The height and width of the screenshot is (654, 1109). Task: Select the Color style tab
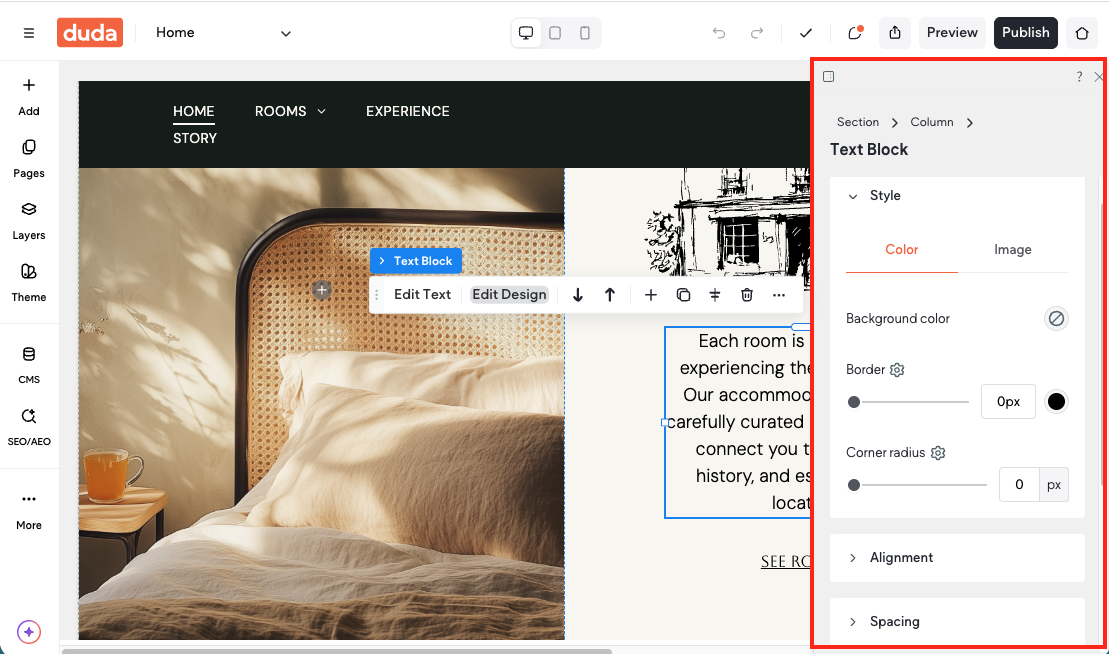(x=901, y=250)
